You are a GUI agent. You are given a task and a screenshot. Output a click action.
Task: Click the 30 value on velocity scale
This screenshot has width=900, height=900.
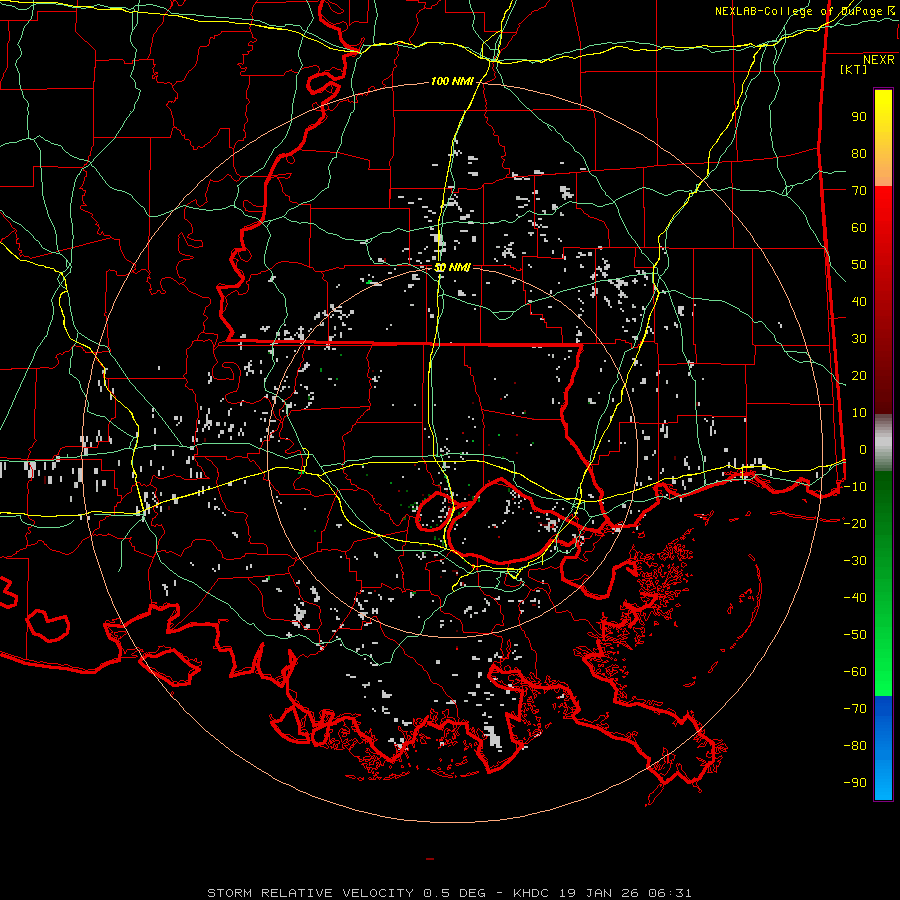pyautogui.click(x=859, y=339)
